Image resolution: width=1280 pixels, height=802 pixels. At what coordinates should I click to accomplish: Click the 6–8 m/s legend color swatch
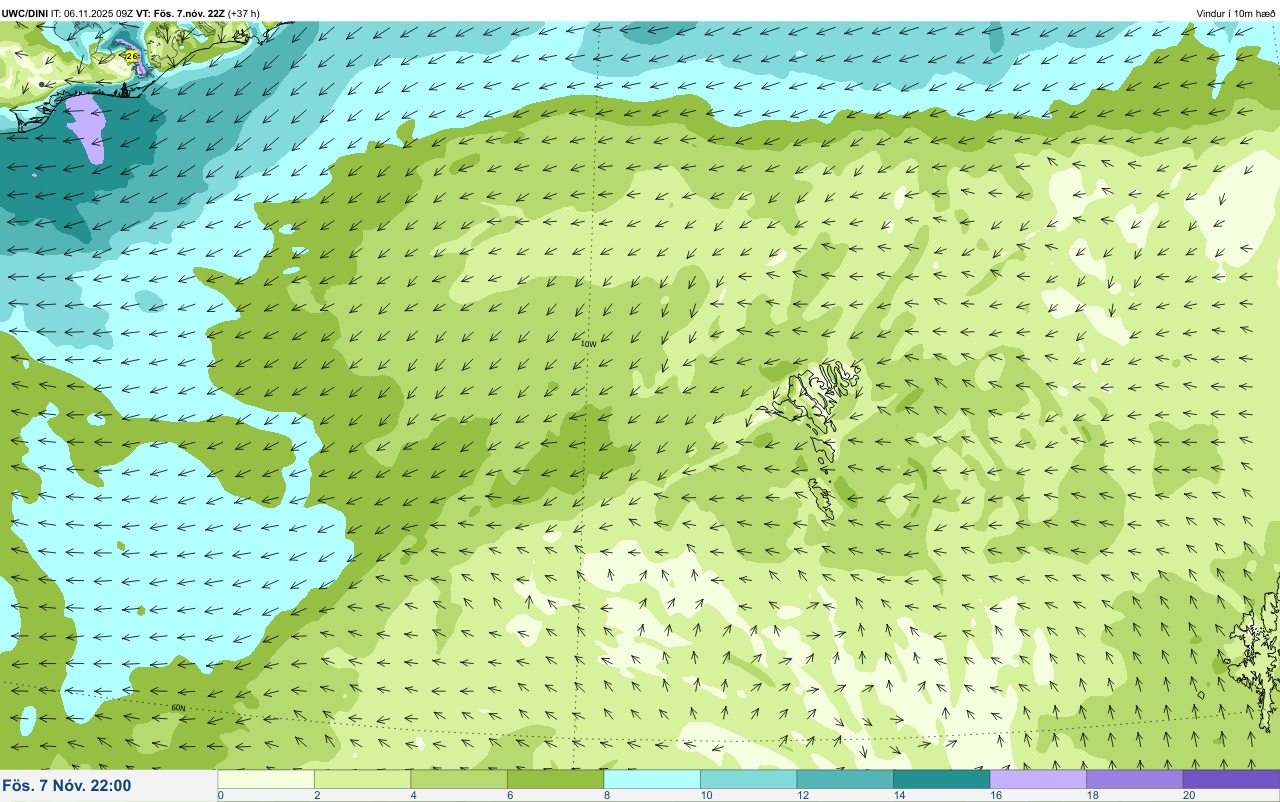coord(555,779)
